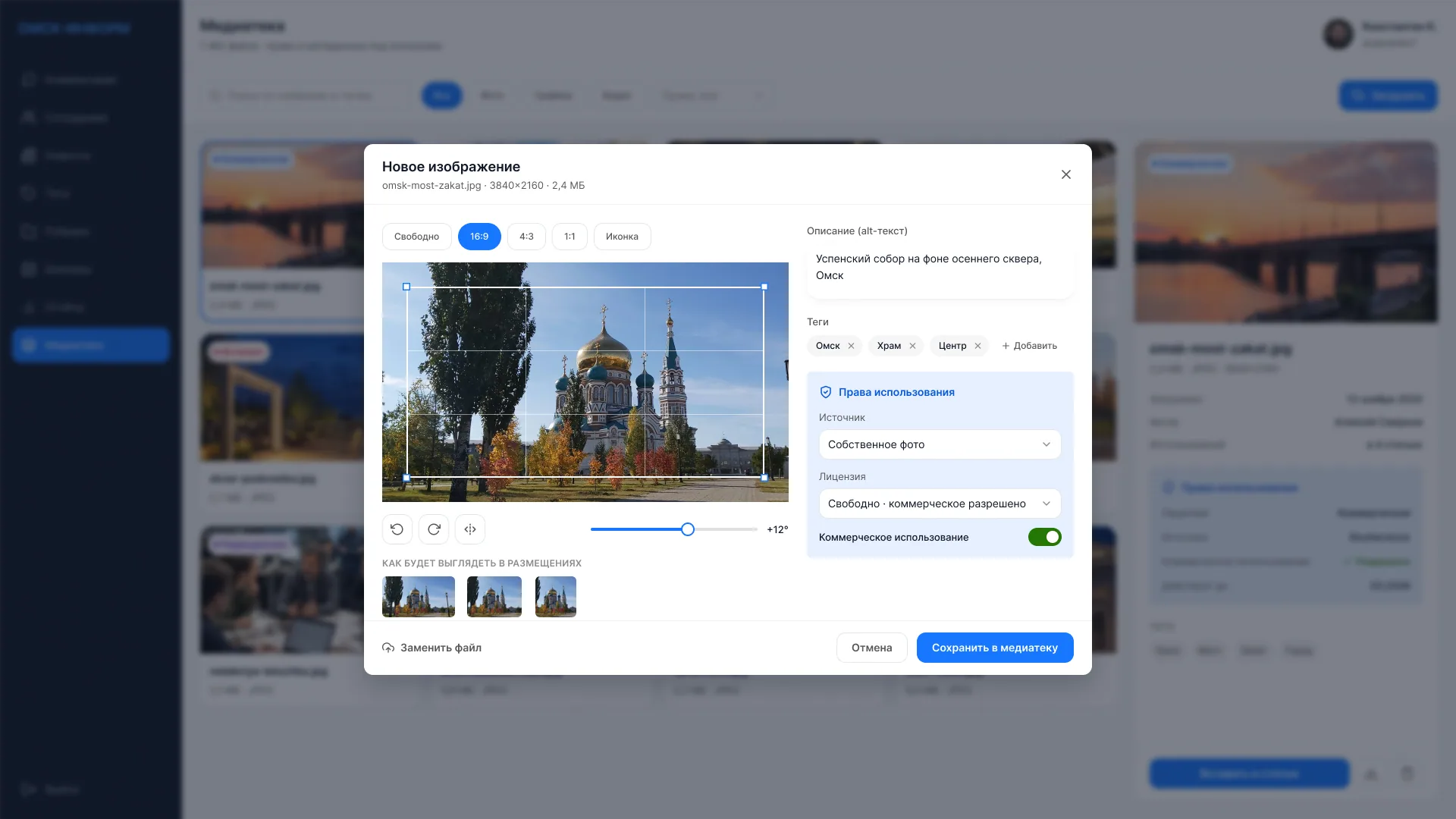Screen dimensions: 1456x819
Task: Click Права использования heading
Action: pos(896,392)
